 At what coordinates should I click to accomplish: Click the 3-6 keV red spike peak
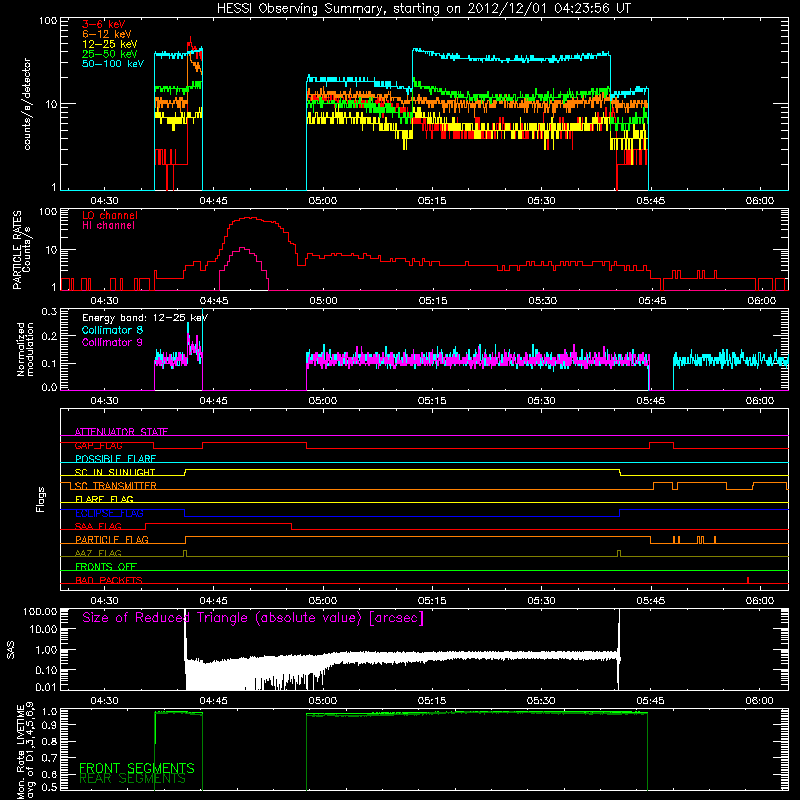pyautogui.click(x=191, y=39)
